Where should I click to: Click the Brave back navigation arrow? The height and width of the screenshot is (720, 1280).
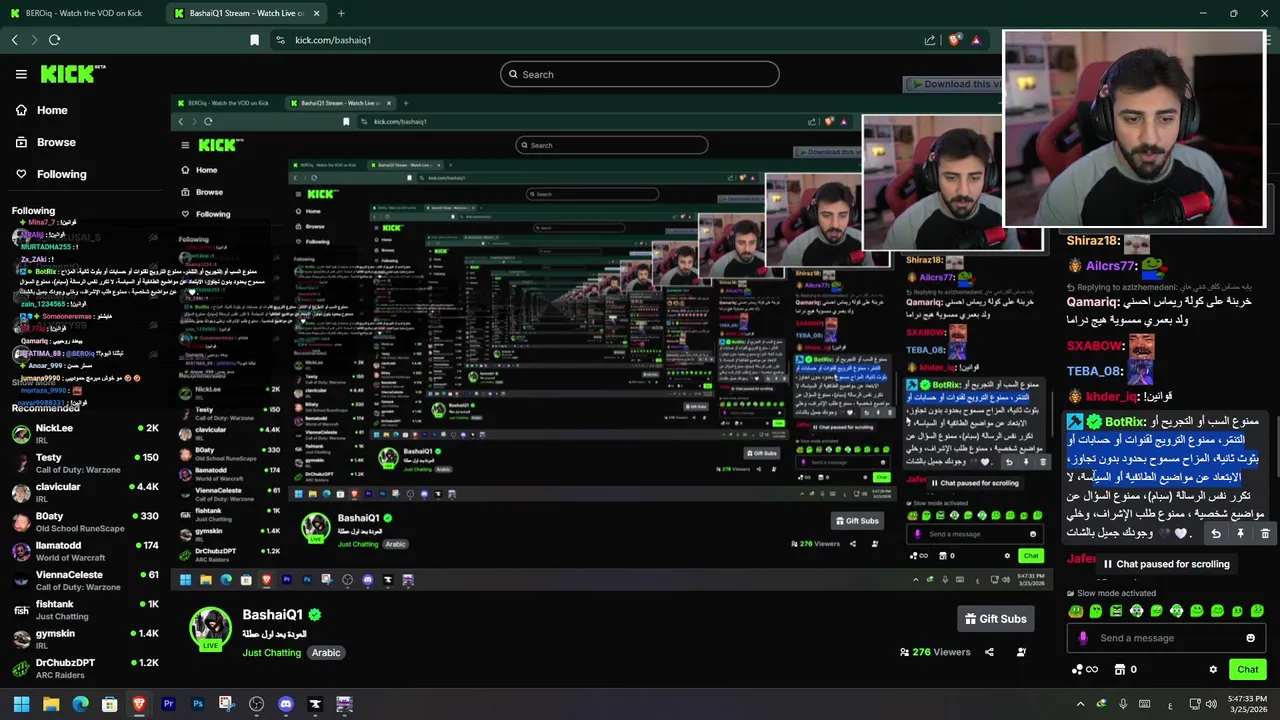click(14, 40)
